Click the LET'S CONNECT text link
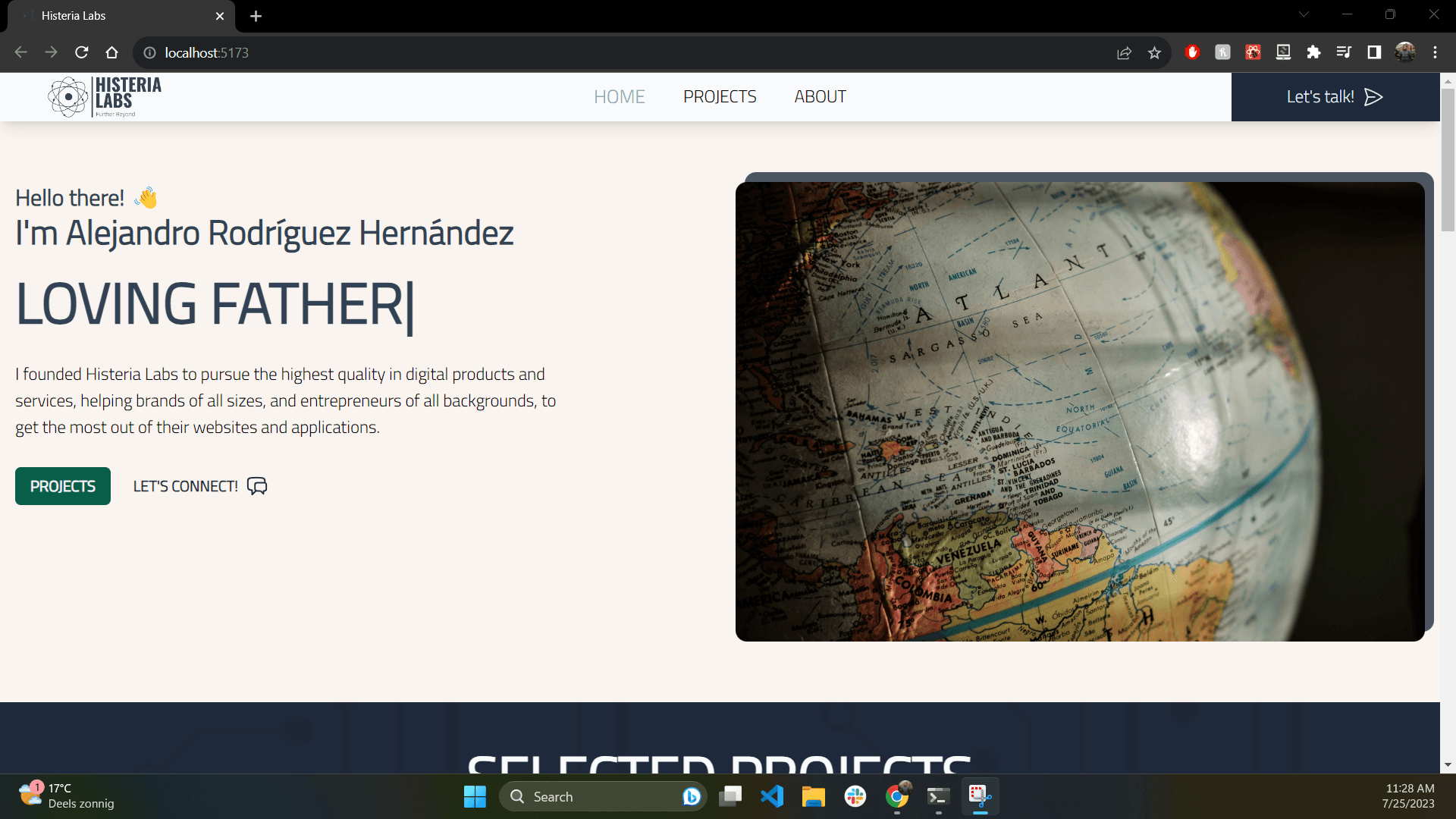 (x=199, y=486)
